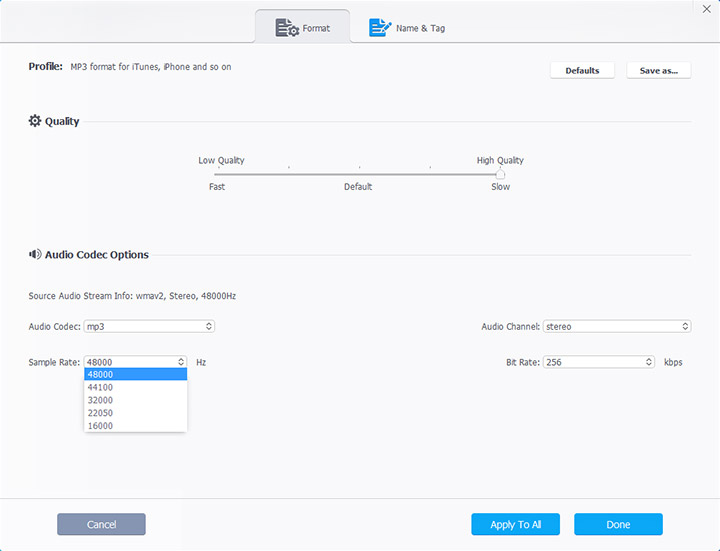Click the High Quality label
The image size is (720, 551).
[500, 160]
